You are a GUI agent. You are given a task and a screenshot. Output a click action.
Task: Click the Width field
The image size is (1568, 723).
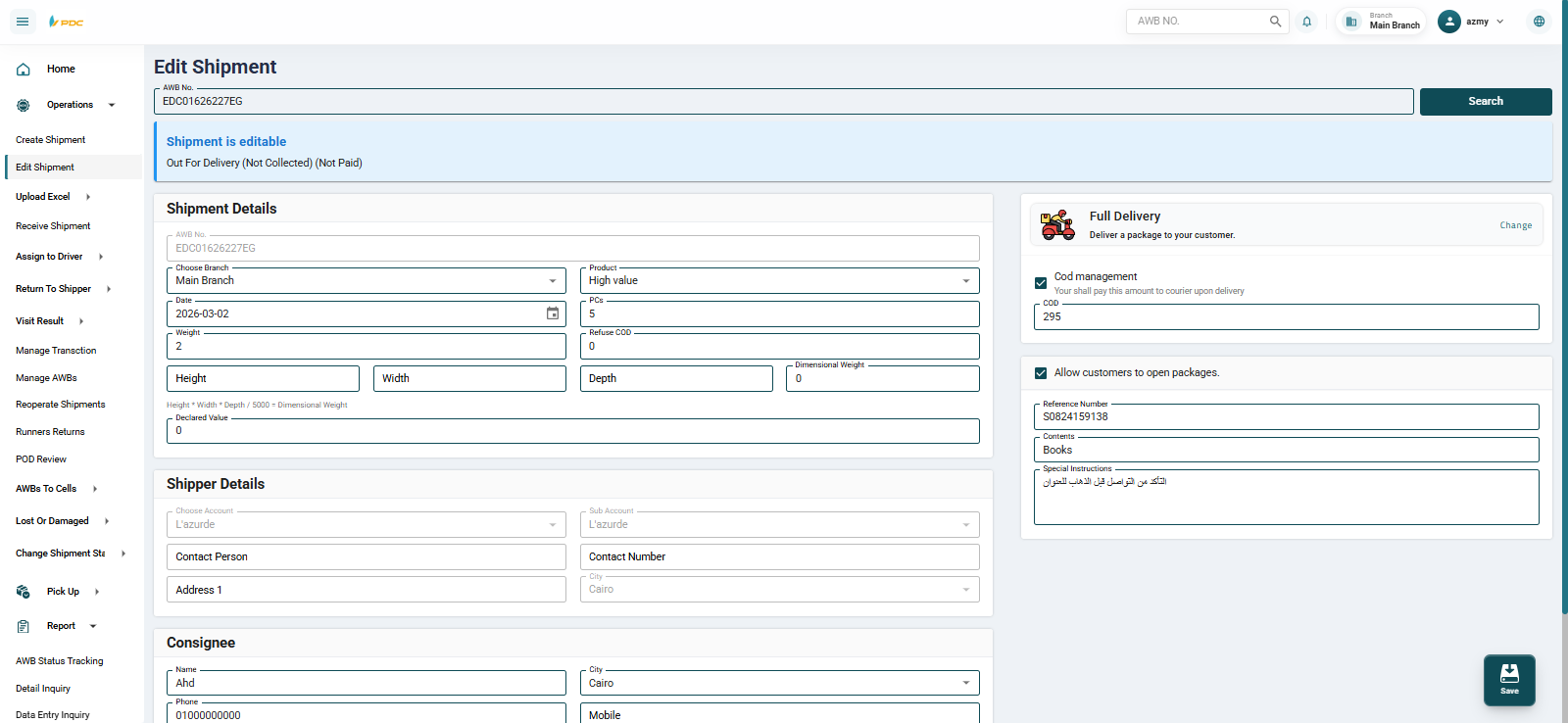469,378
